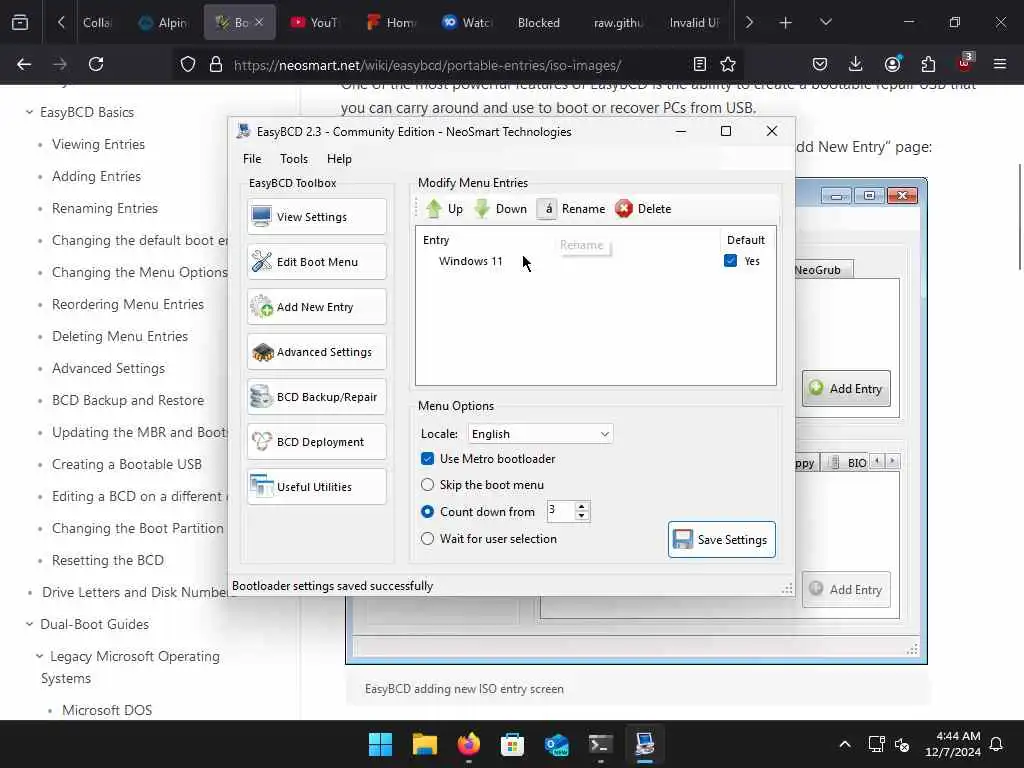
Task: Show hidden system tray icons
Action: [845, 744]
